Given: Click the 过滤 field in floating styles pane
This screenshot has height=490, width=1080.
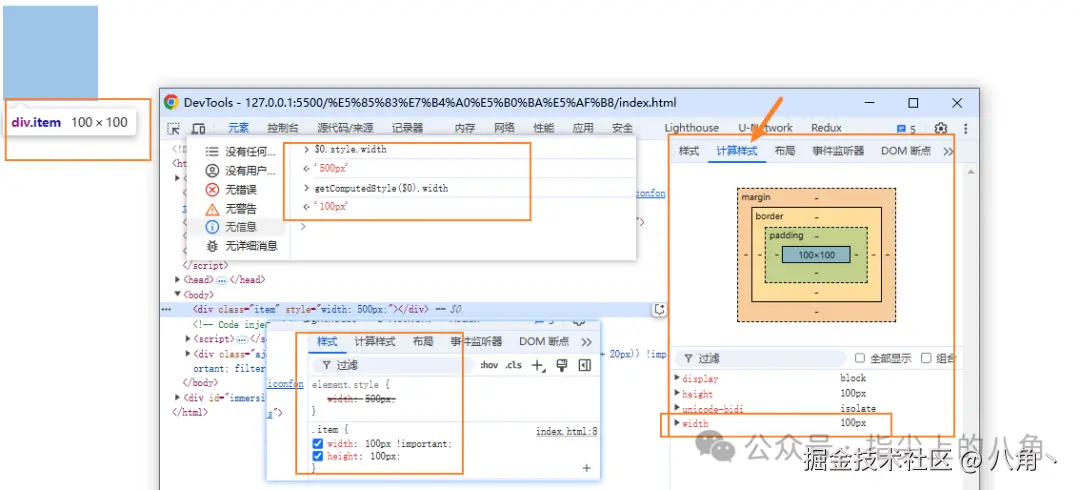Looking at the screenshot, I should pyautogui.click(x=394, y=365).
